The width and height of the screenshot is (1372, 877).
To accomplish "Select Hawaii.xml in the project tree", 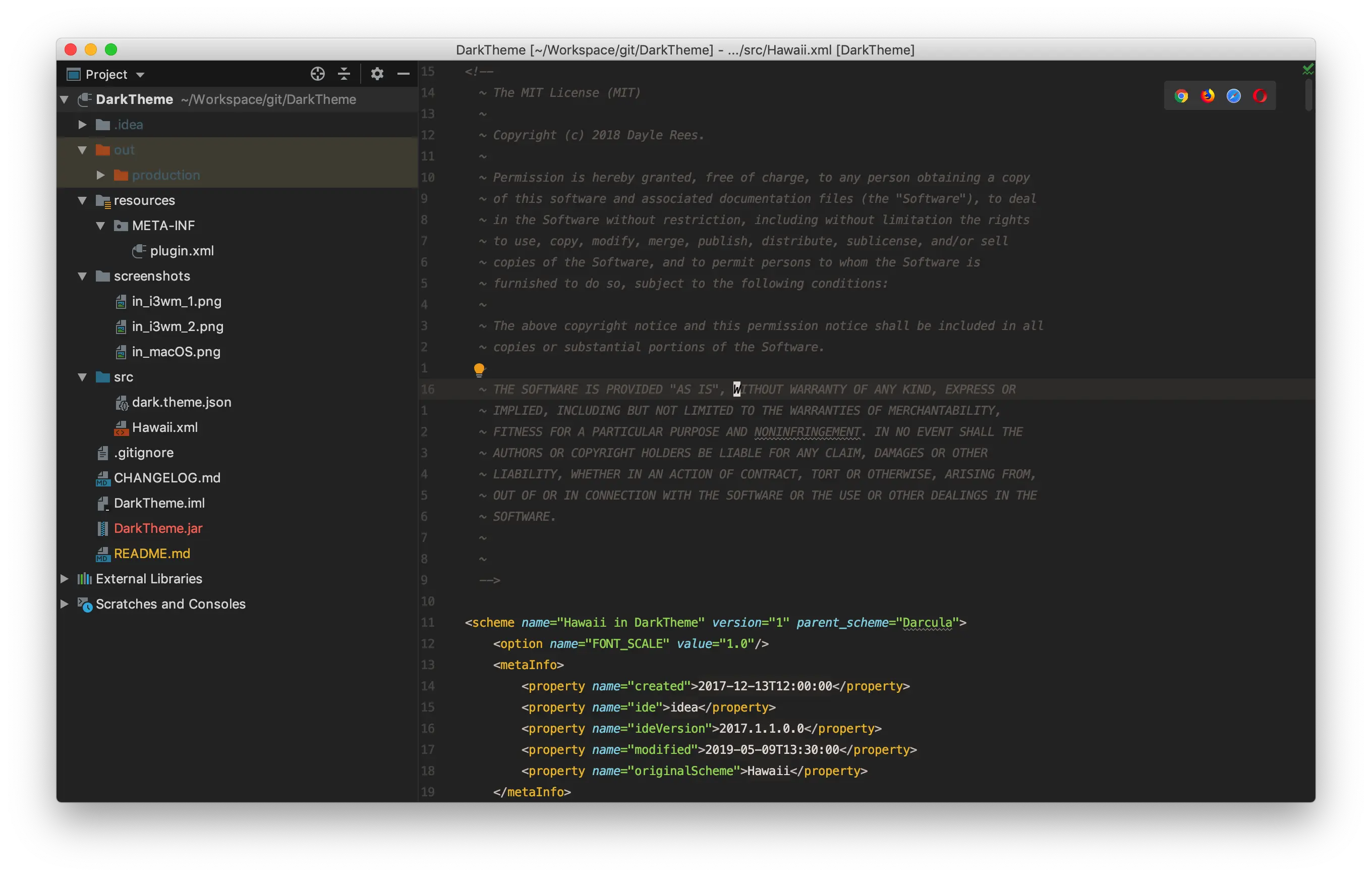I will coord(164,427).
